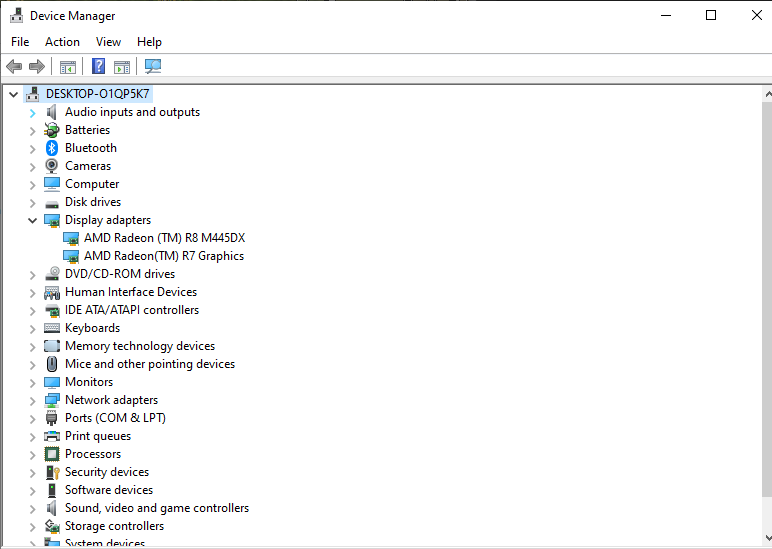
Task: Click the Human Interface Devices icon
Action: click(x=52, y=292)
